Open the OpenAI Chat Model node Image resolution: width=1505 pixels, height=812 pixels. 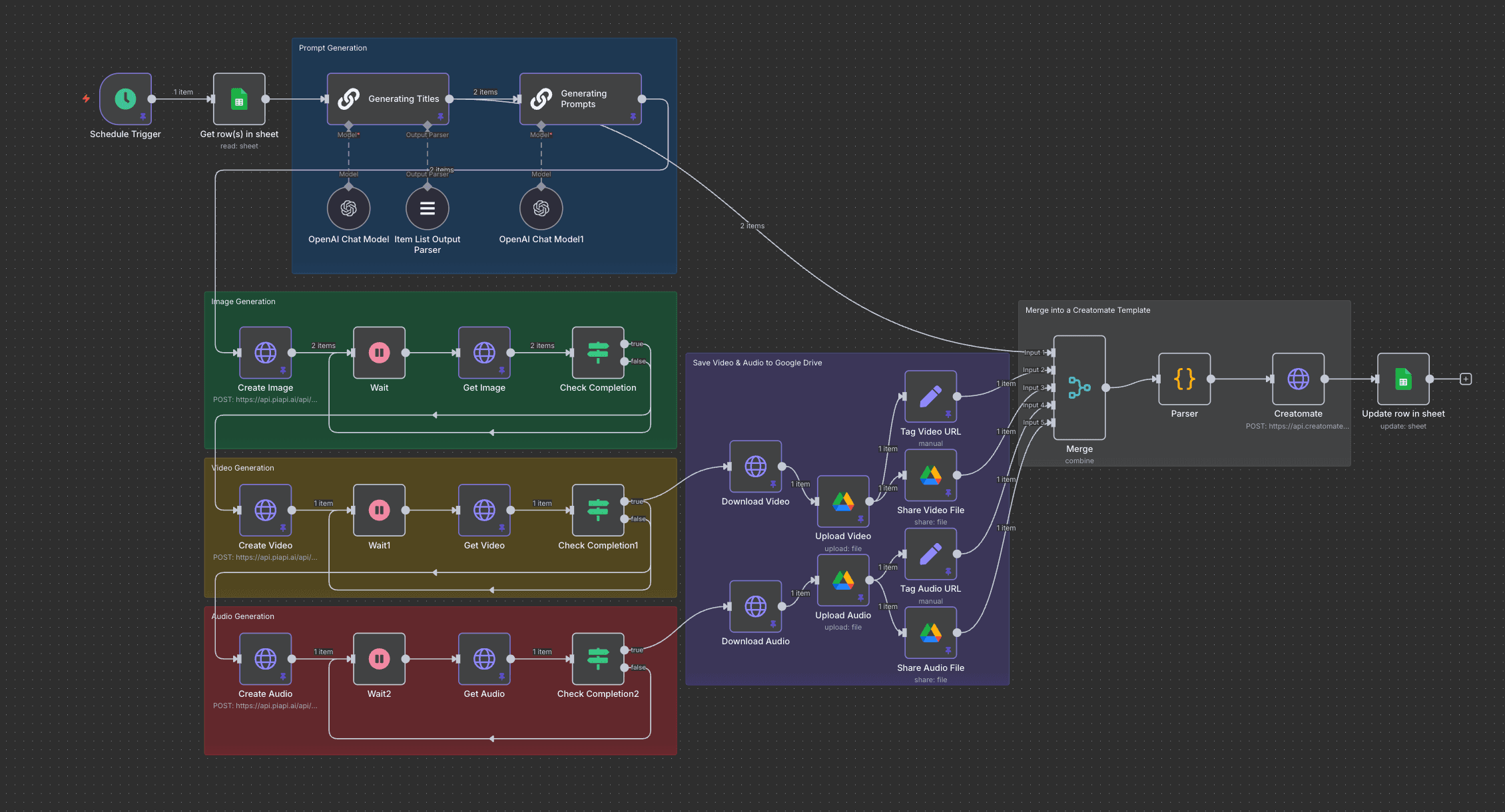[x=348, y=208]
